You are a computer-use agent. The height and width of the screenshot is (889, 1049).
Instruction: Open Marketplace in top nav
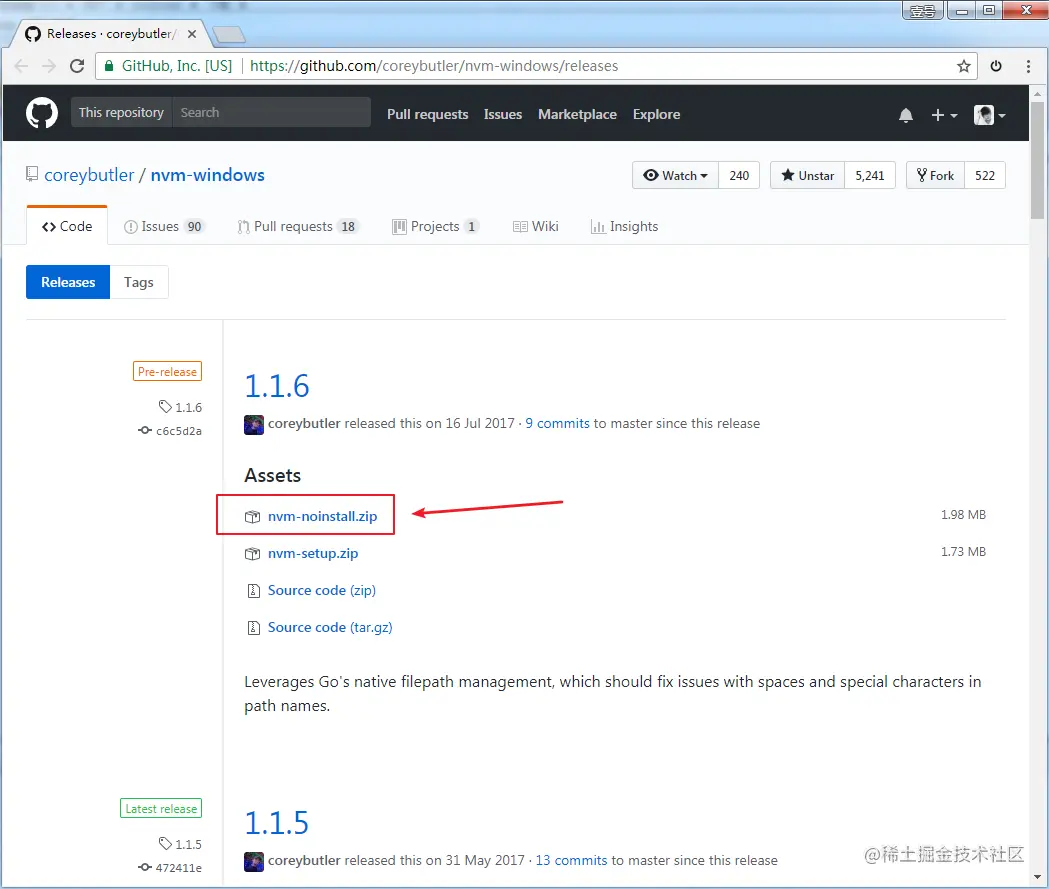(577, 114)
